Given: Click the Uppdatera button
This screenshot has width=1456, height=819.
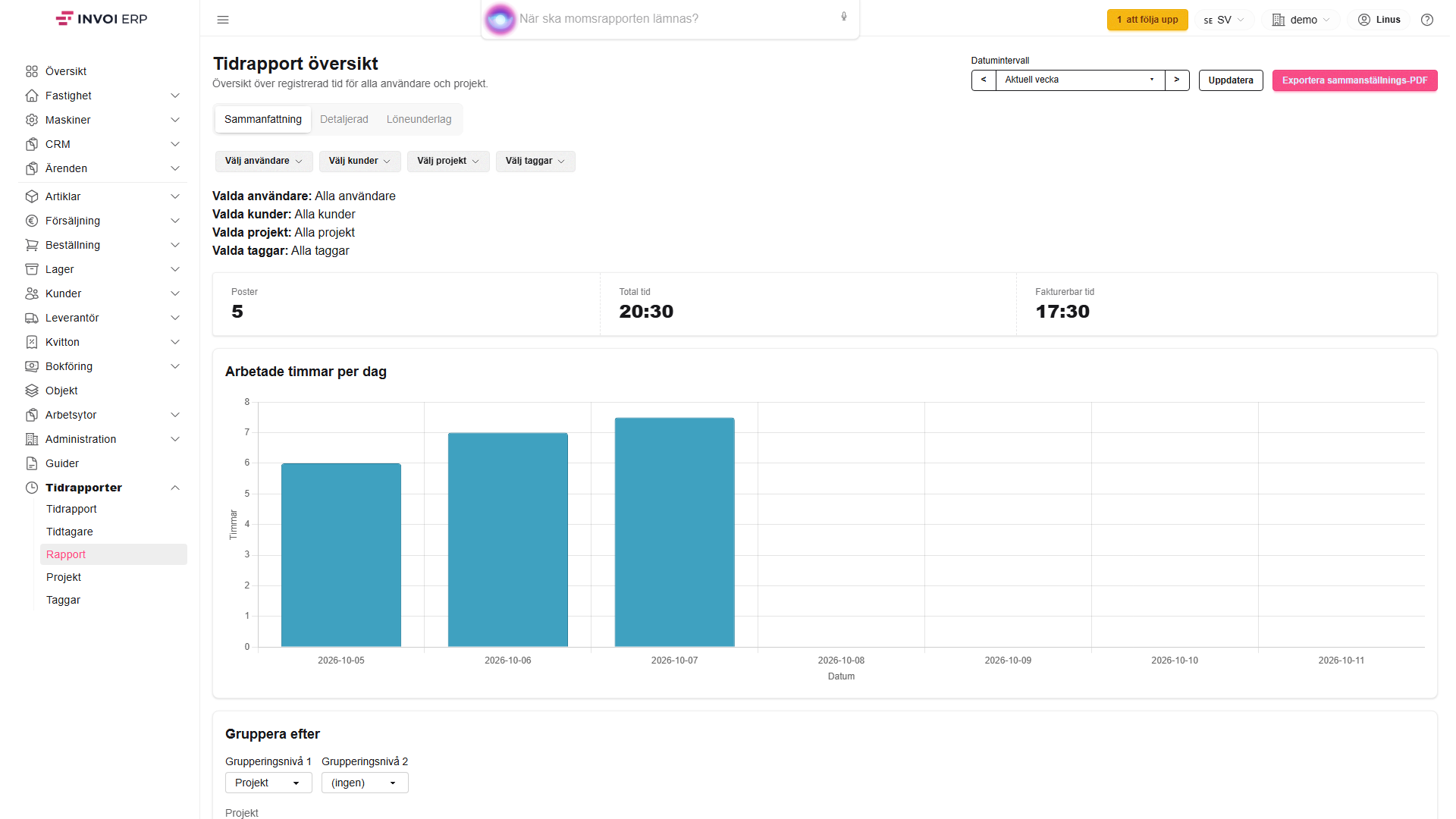Looking at the screenshot, I should pos(1231,80).
